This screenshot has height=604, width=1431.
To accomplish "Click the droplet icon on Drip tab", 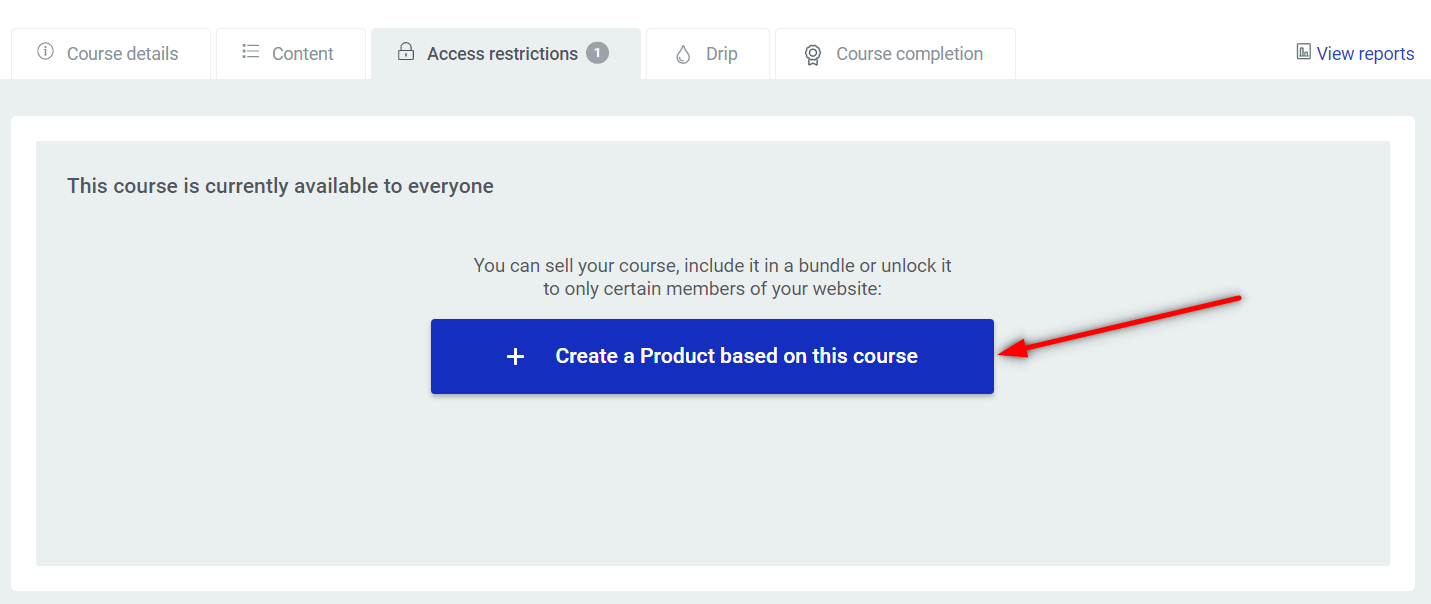I will 683,54.
